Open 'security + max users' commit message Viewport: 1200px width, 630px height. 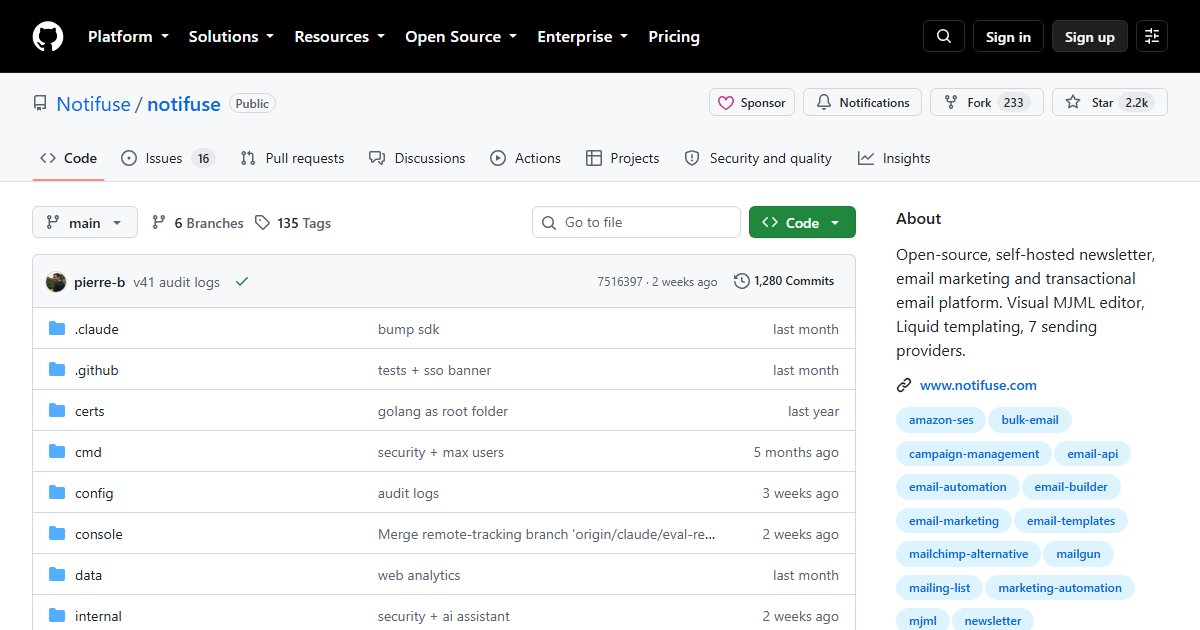pyautogui.click(x=441, y=452)
